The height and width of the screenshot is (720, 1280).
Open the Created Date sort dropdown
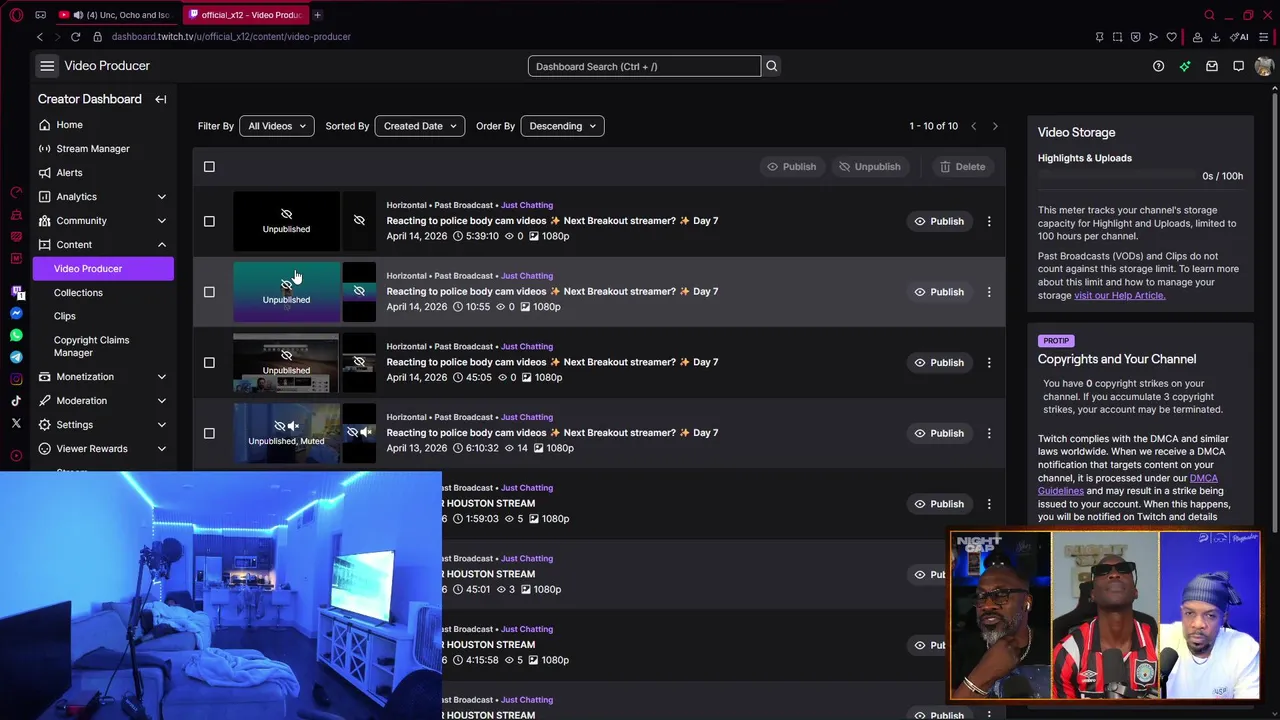(419, 126)
